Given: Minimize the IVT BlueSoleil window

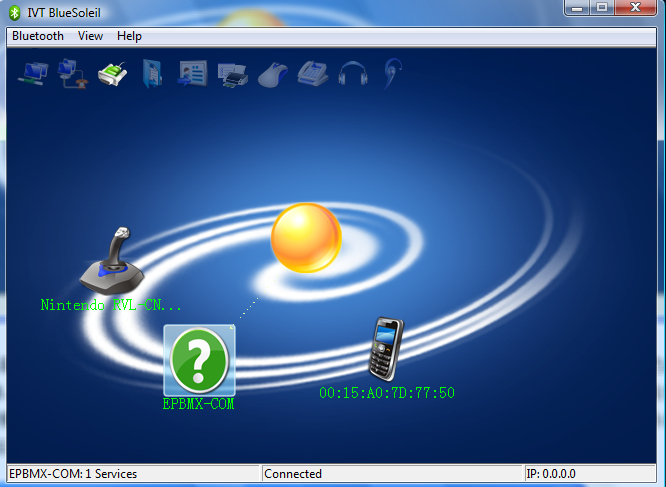Looking at the screenshot, I should point(577,8).
